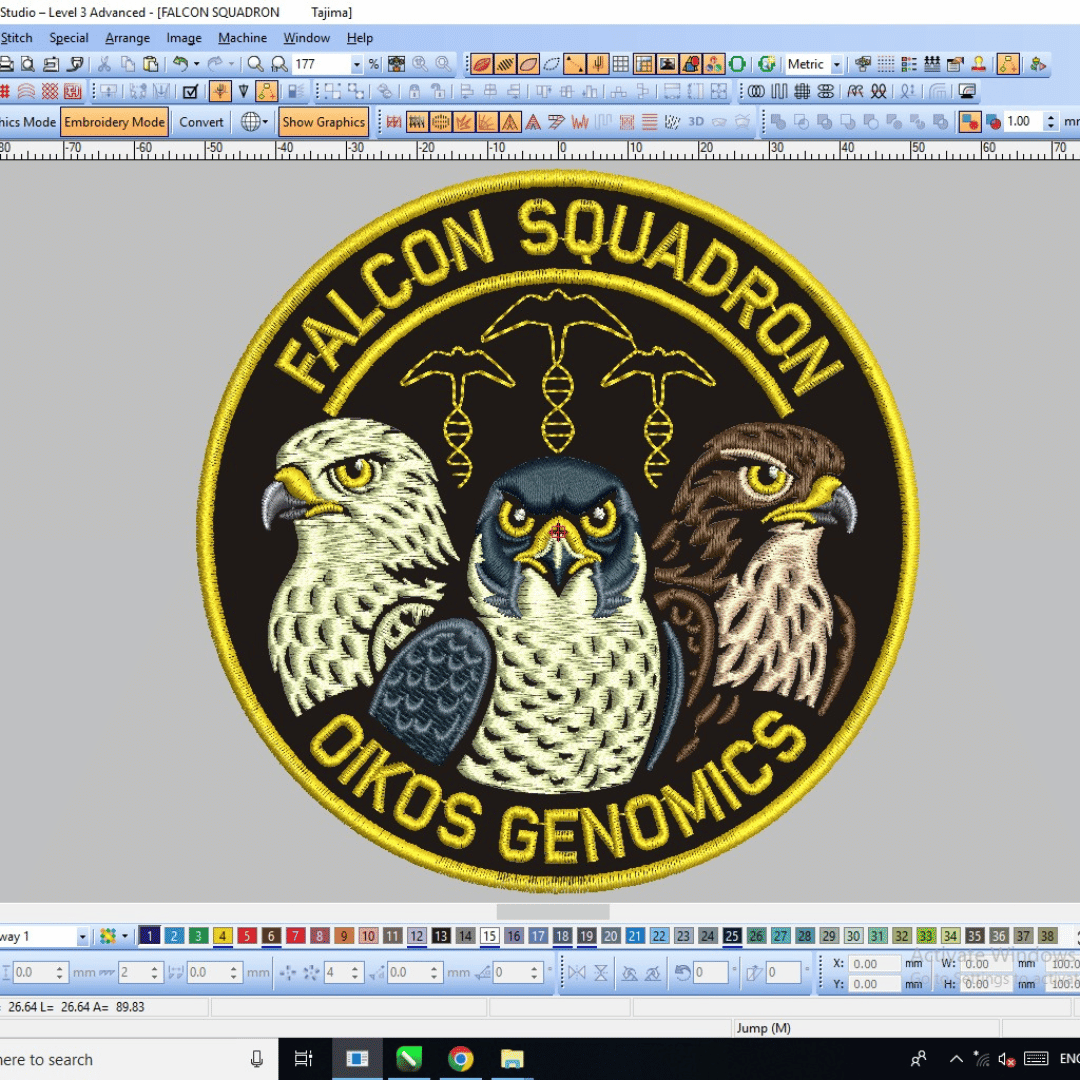The width and height of the screenshot is (1080, 1080).
Task: Toggle the Show Graphics button
Action: (x=323, y=122)
